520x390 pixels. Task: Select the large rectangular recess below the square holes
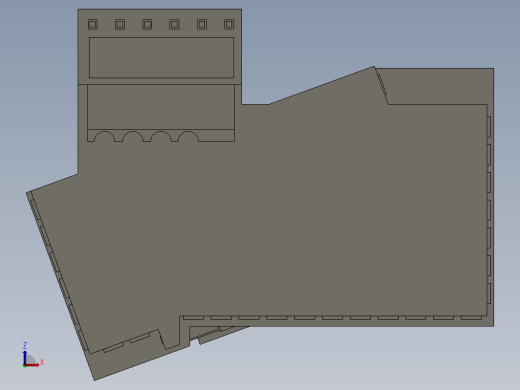pyautogui.click(x=161, y=58)
